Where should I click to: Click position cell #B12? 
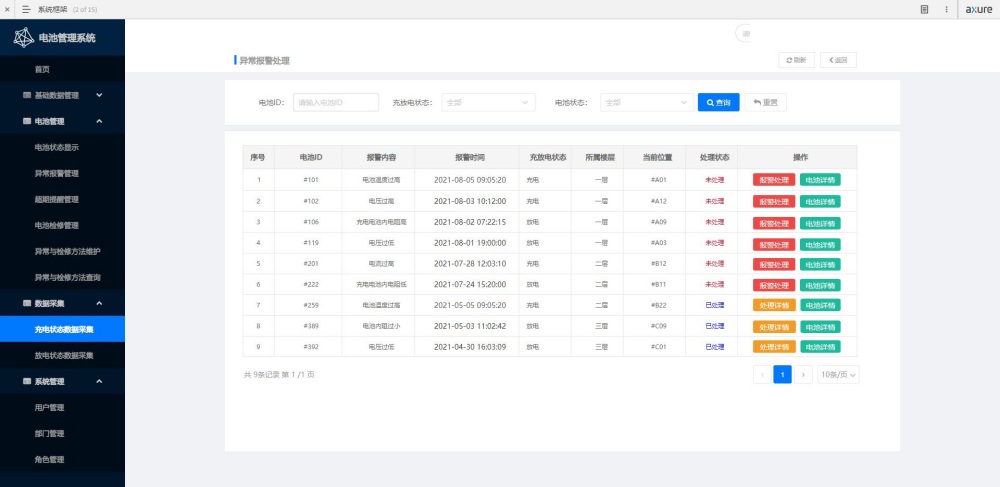659,264
